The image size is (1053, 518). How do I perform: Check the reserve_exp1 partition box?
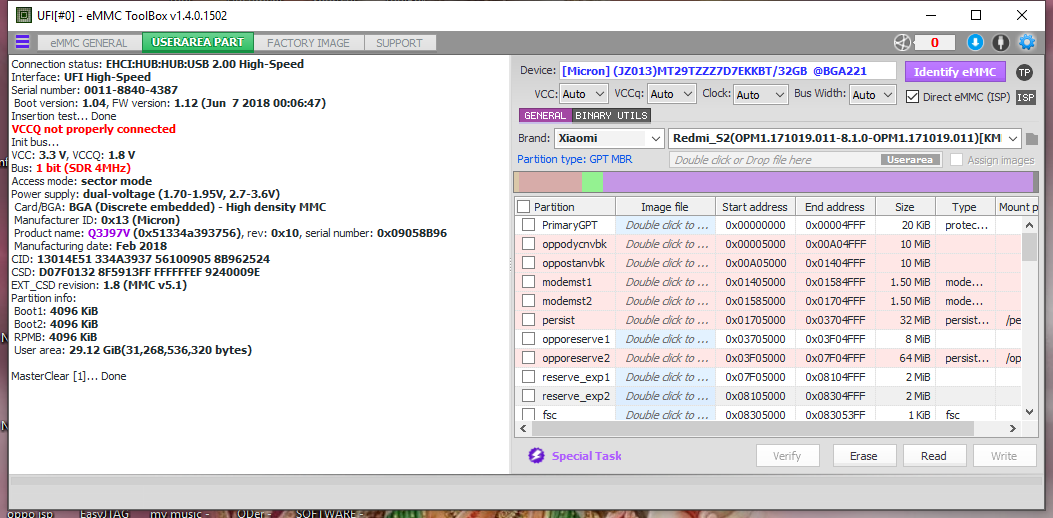(529, 376)
